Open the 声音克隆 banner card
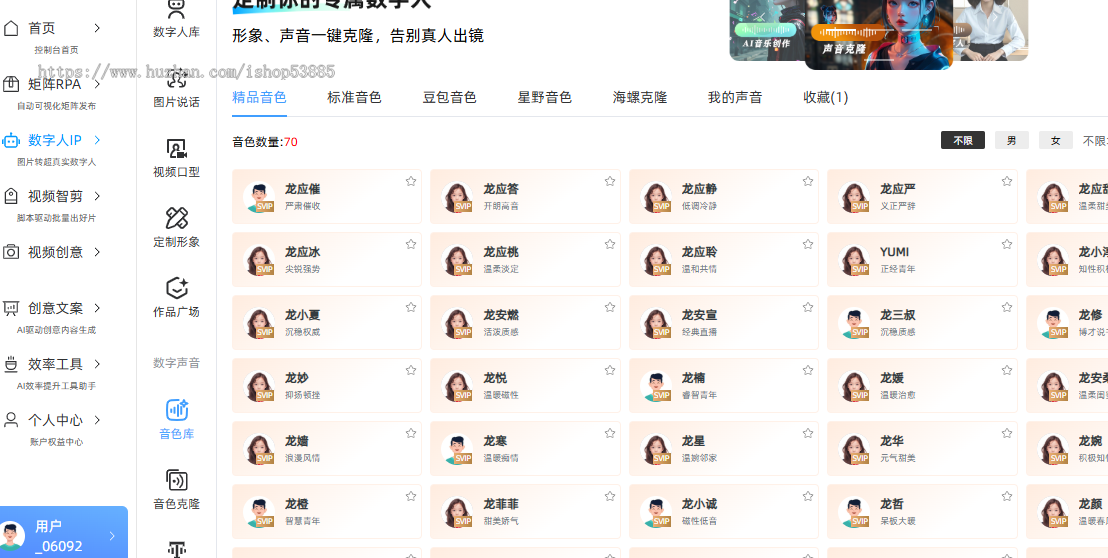 [879, 35]
